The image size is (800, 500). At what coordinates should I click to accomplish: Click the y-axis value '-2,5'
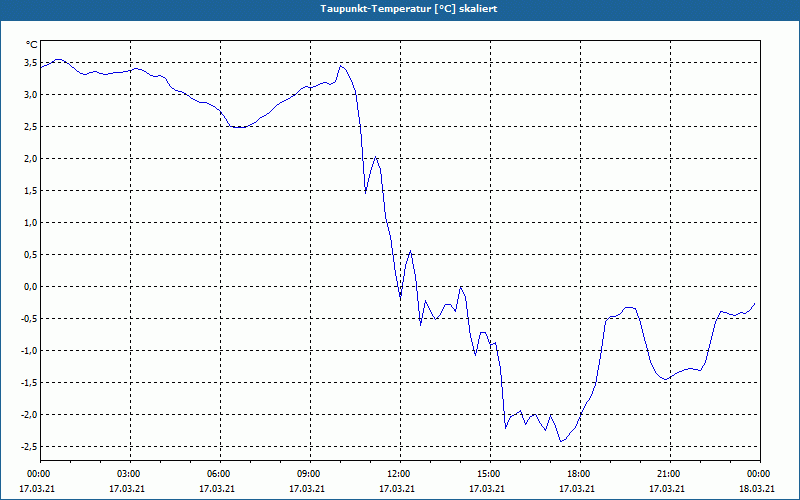click(x=29, y=446)
